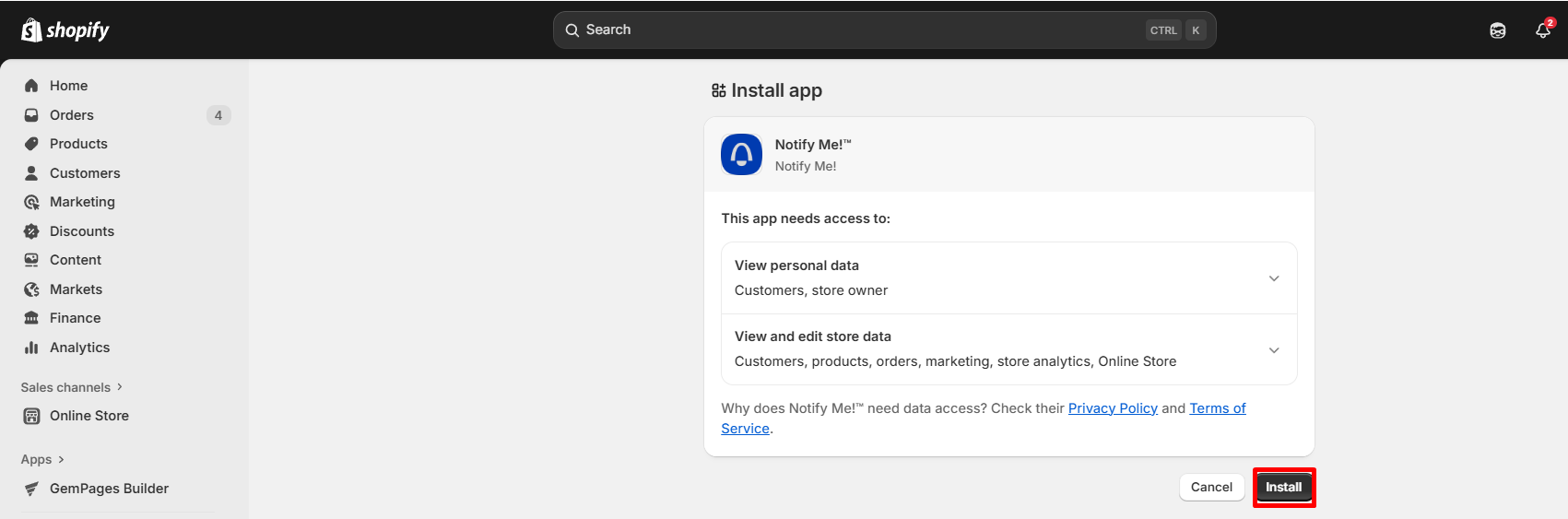
Task: Expand the View personal data permission
Action: [x=1273, y=278]
